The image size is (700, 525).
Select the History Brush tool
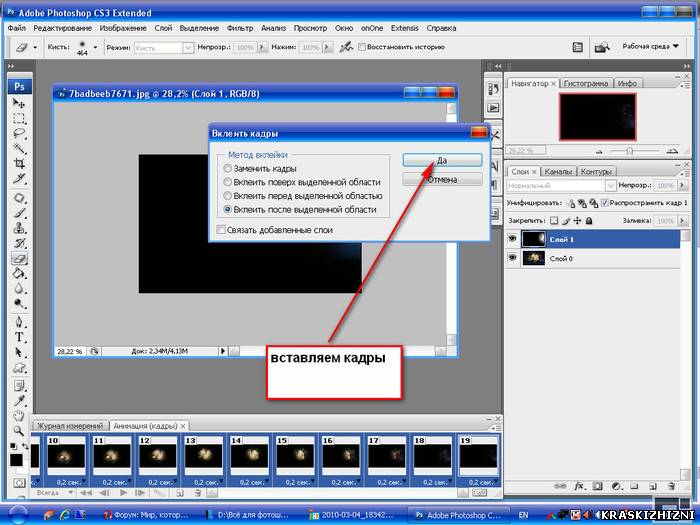click(x=19, y=243)
